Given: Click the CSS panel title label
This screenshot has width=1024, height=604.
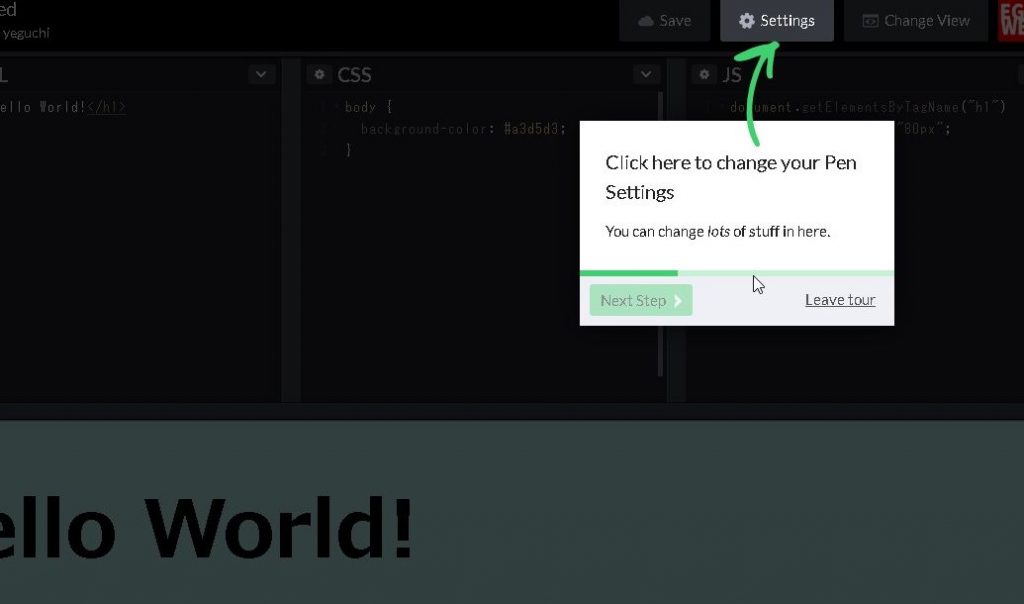Looking at the screenshot, I should (x=354, y=75).
